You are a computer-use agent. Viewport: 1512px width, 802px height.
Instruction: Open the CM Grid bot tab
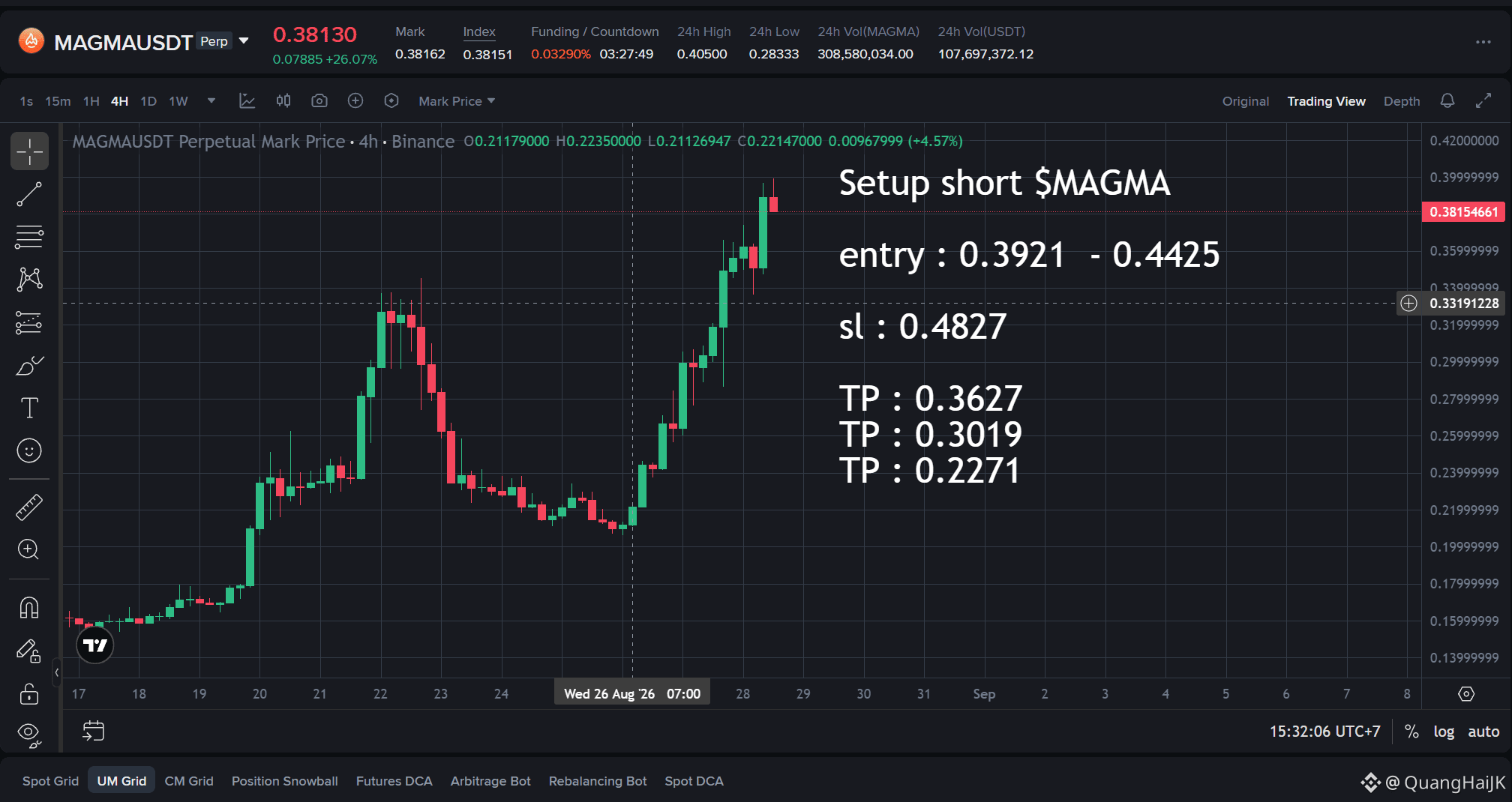189,781
